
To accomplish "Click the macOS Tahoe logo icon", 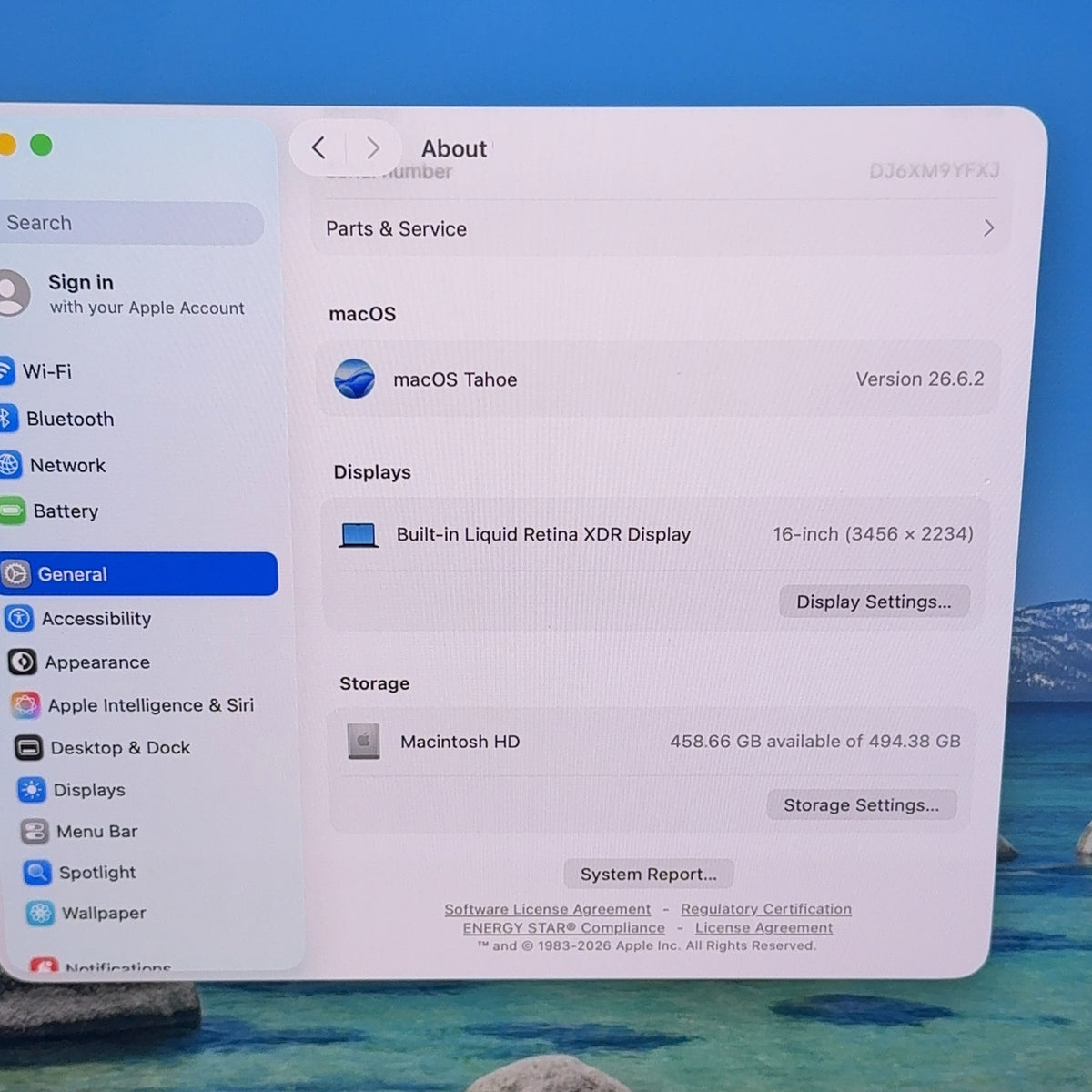I will (354, 379).
